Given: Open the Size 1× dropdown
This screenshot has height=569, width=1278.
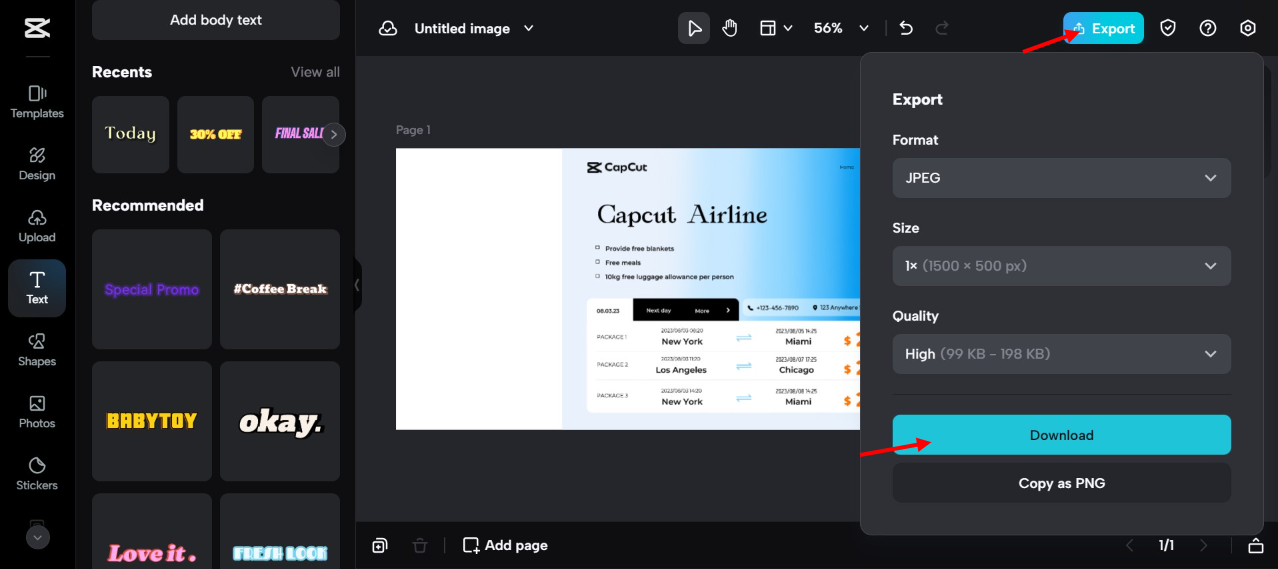Looking at the screenshot, I should (1061, 266).
